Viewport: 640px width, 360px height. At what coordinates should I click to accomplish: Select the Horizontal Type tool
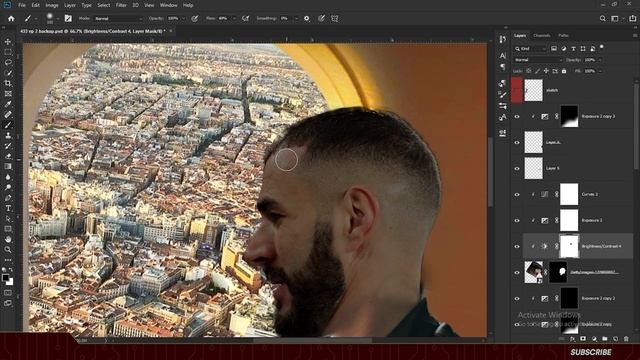click(8, 208)
